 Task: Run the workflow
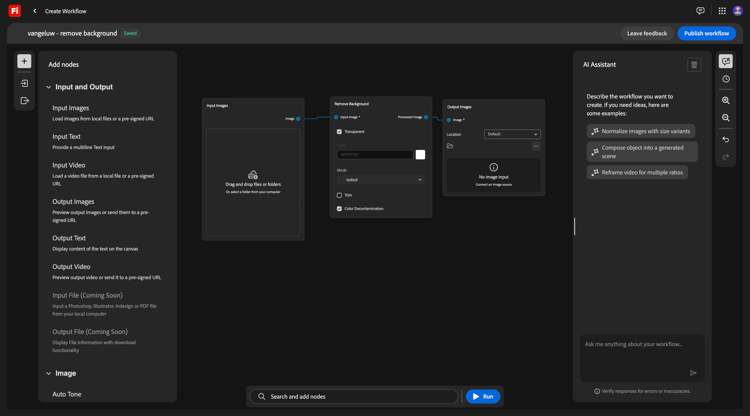[x=483, y=396]
